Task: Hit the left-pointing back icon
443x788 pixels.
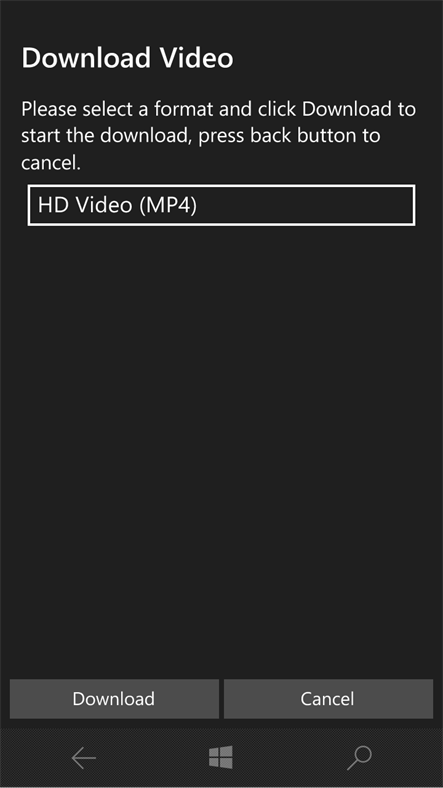Action: pyautogui.click(x=83, y=758)
